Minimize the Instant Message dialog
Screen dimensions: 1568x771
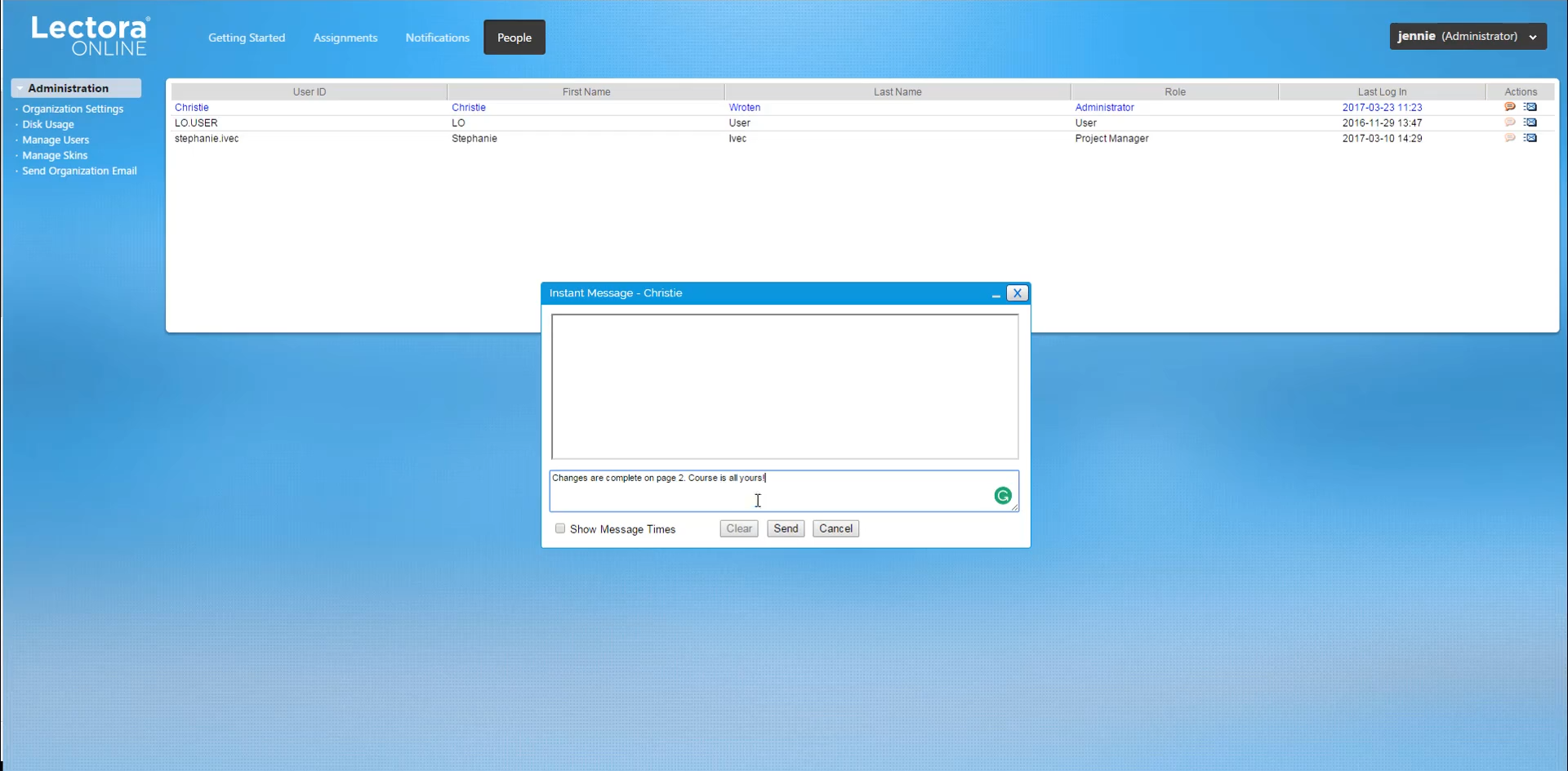(x=996, y=294)
